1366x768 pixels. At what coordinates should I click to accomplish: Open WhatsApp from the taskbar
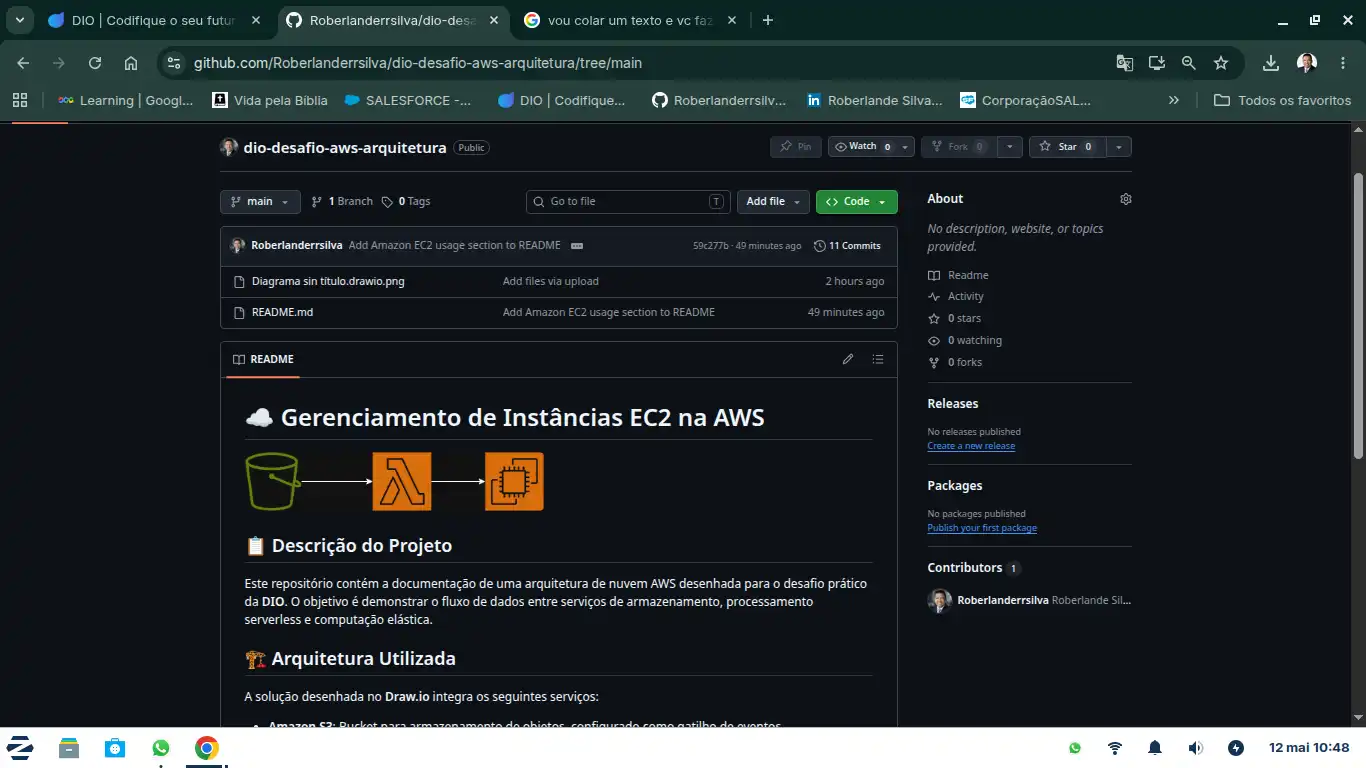tap(161, 748)
